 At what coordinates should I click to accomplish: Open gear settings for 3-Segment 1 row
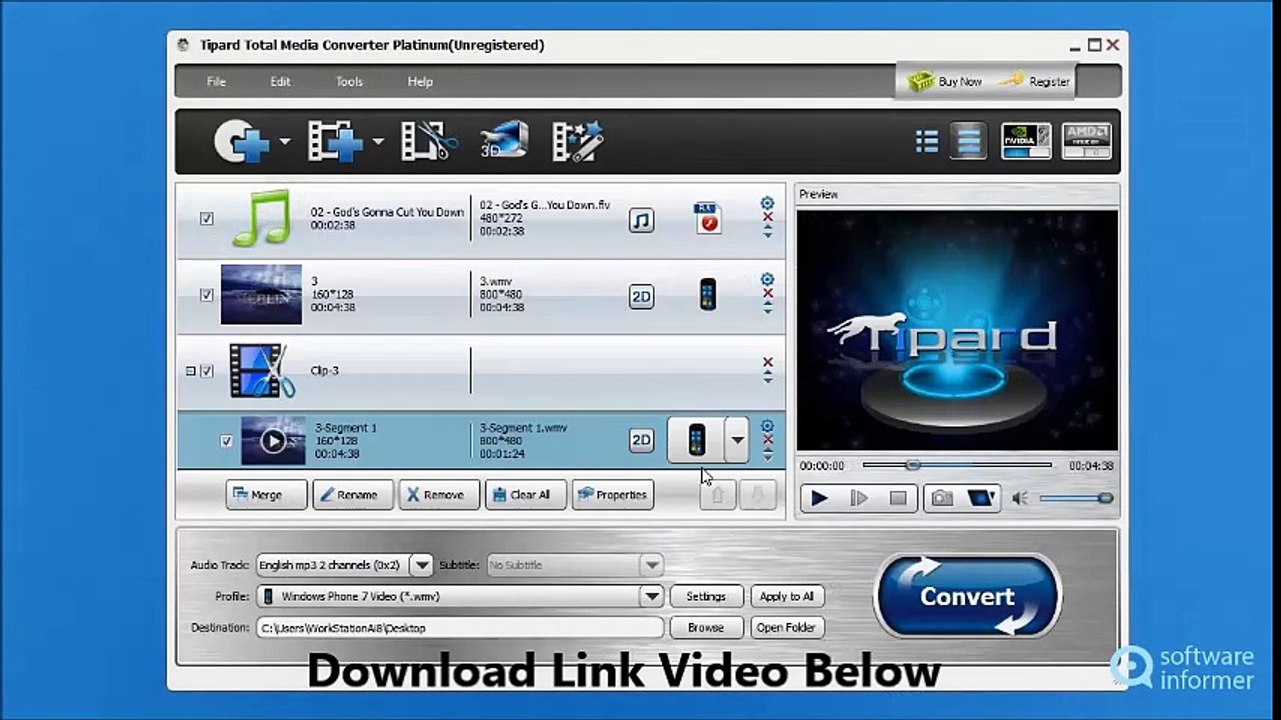click(x=767, y=426)
